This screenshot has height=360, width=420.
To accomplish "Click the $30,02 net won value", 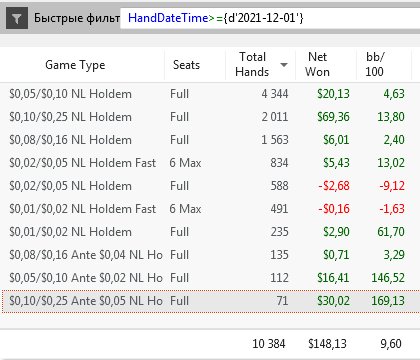I will [333, 301].
